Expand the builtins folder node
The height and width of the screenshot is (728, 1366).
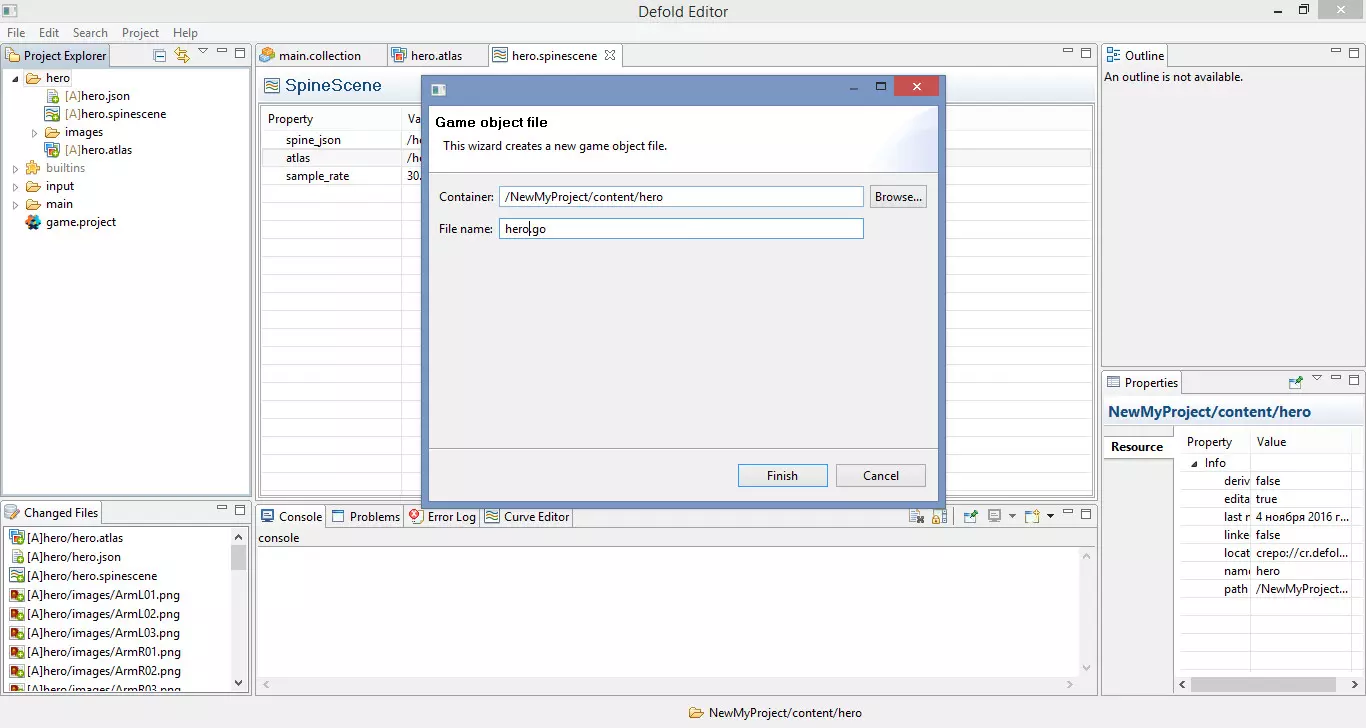click(x=15, y=169)
